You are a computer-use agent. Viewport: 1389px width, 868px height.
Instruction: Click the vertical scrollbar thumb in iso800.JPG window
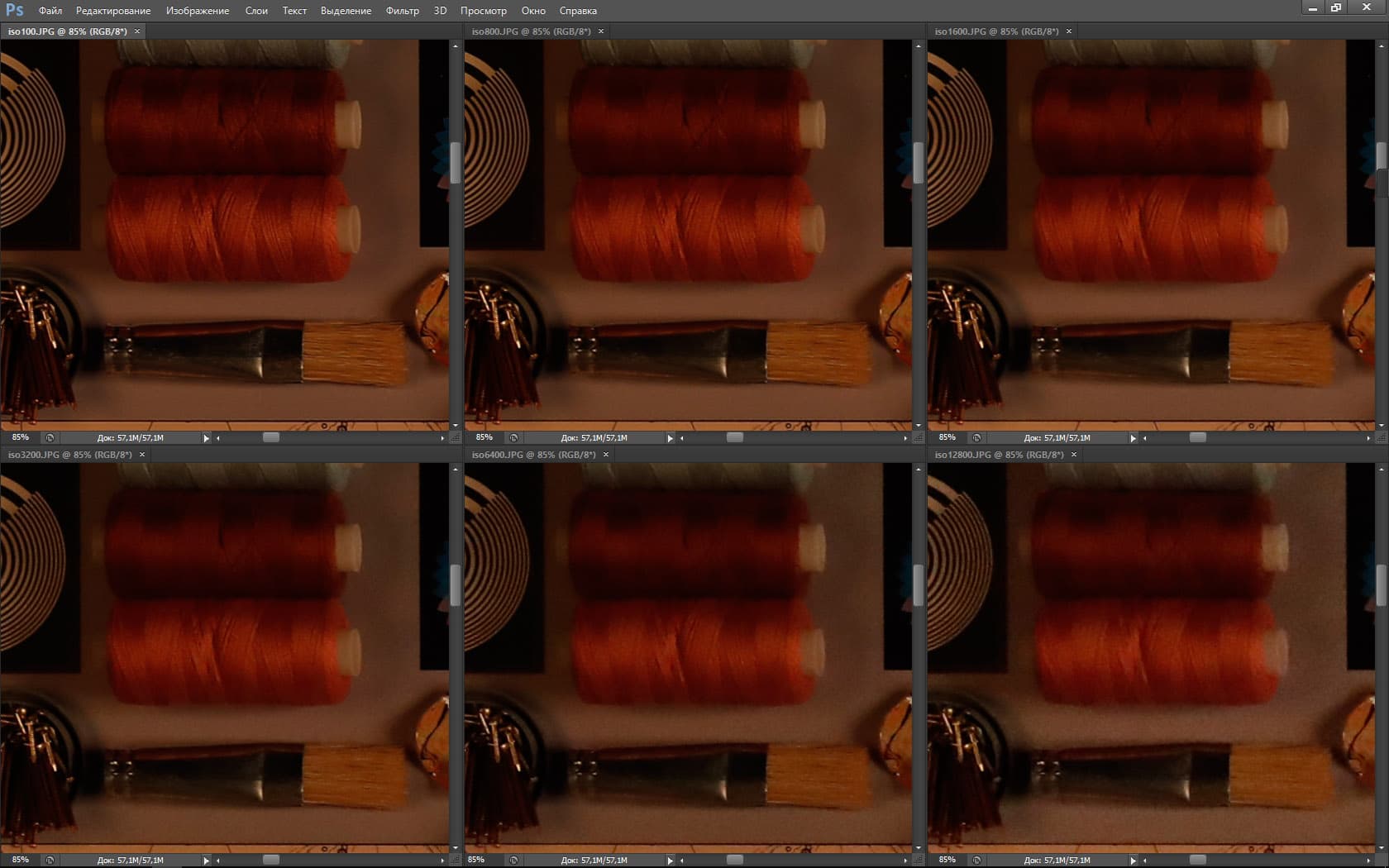point(918,162)
